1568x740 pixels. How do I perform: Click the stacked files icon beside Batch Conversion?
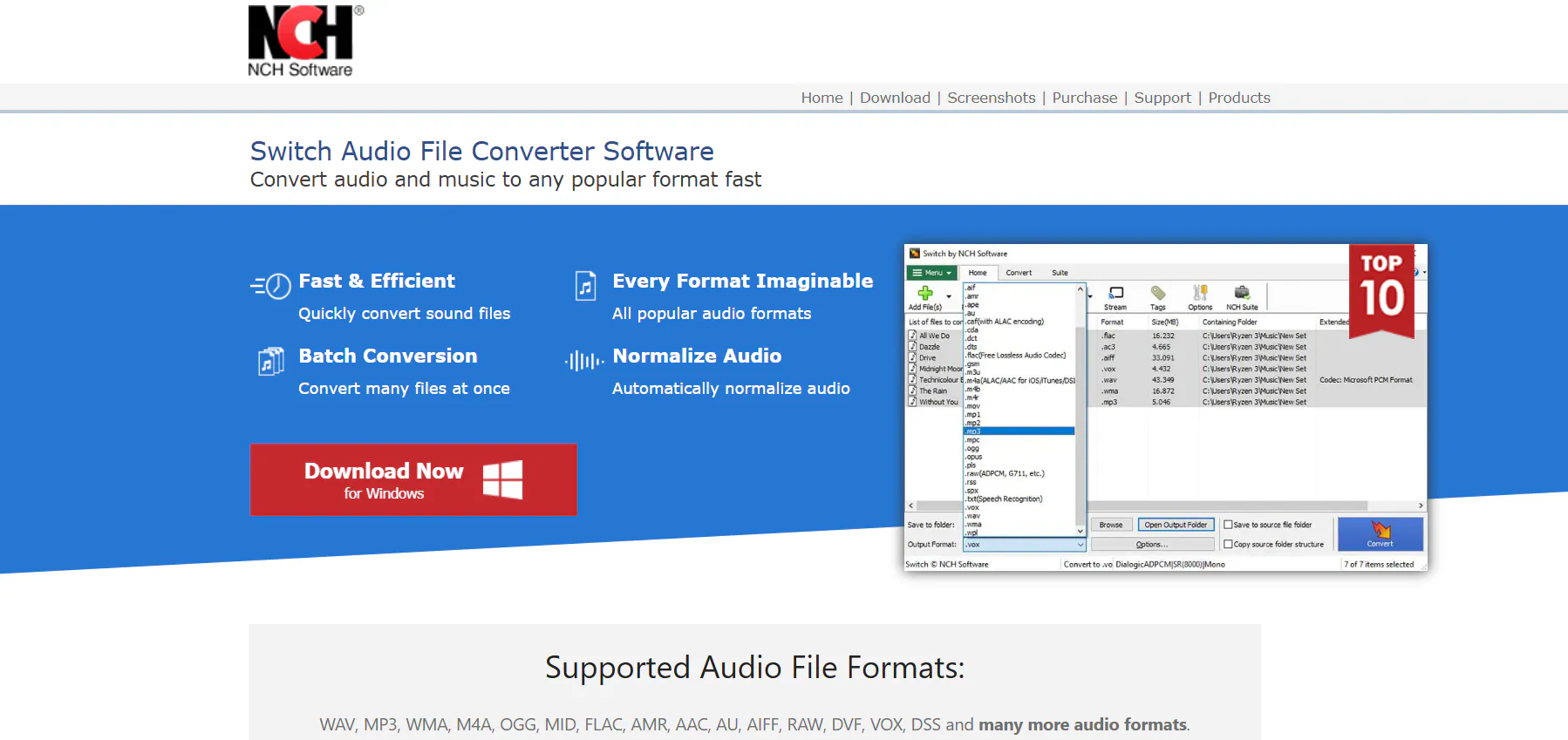click(x=271, y=361)
